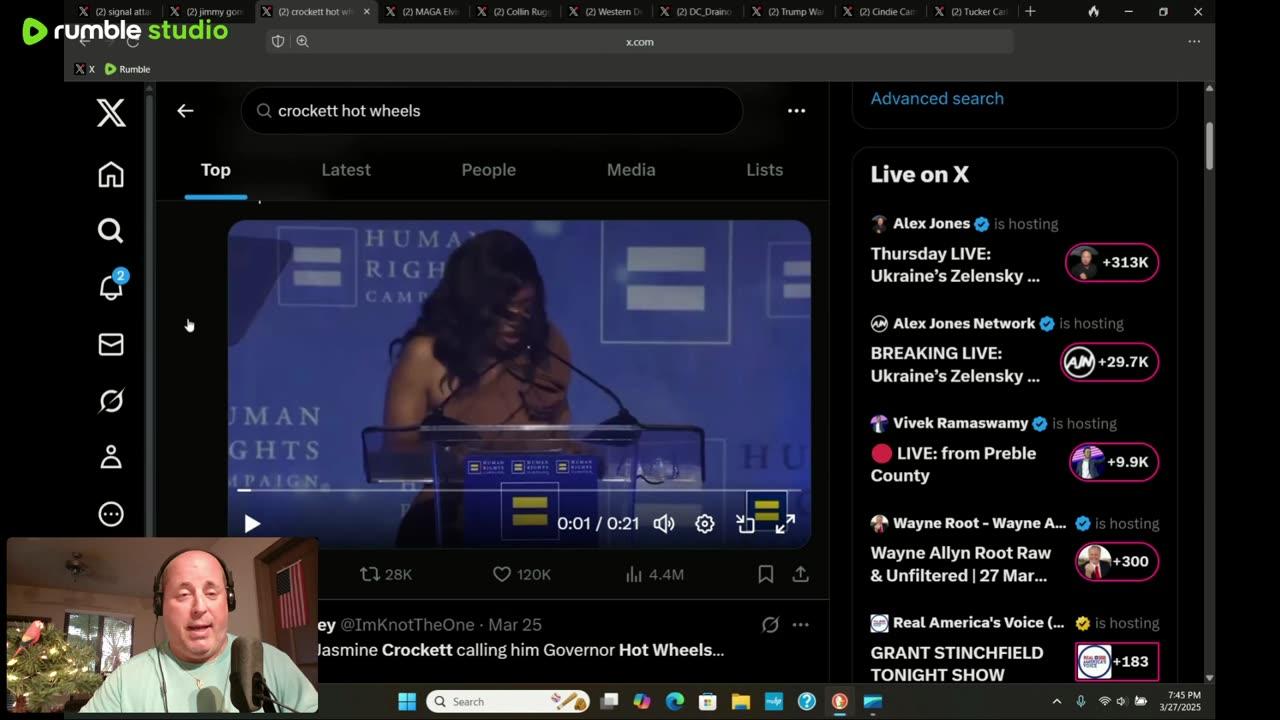Image resolution: width=1280 pixels, height=720 pixels.
Task: Switch to the Lists tab
Action: pyautogui.click(x=765, y=170)
